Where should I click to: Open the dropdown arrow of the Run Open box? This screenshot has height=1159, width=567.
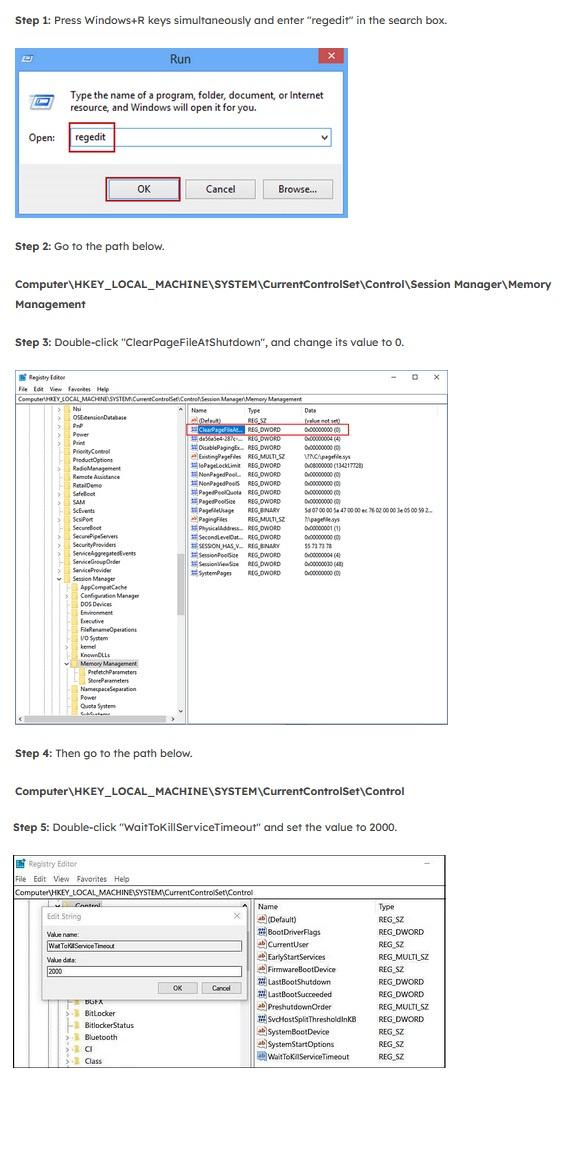pyautogui.click(x=324, y=138)
